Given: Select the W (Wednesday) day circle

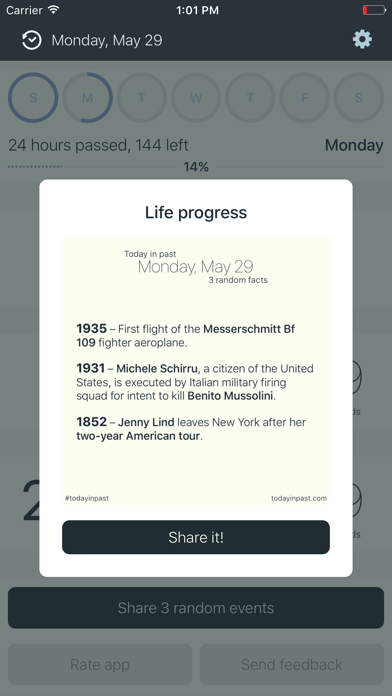Looking at the screenshot, I should coord(196,98).
